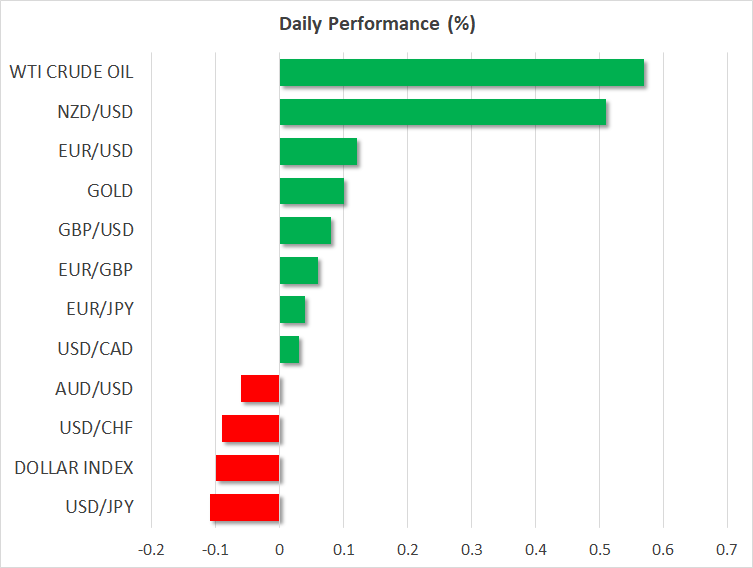Click the WTI CRUDE OIL axis label
753x568 pixels.
click(71, 72)
